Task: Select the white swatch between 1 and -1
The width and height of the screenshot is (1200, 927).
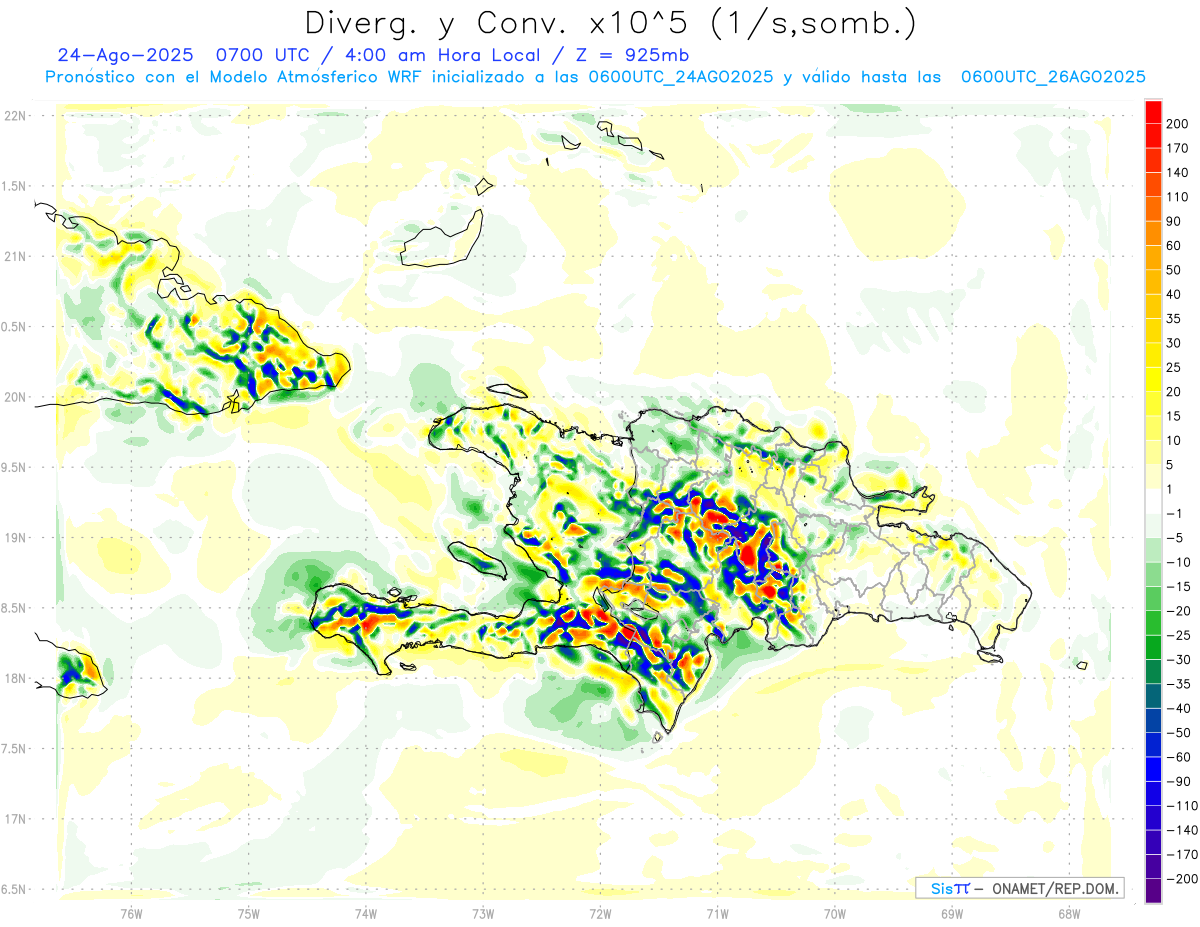Action: [1153, 501]
